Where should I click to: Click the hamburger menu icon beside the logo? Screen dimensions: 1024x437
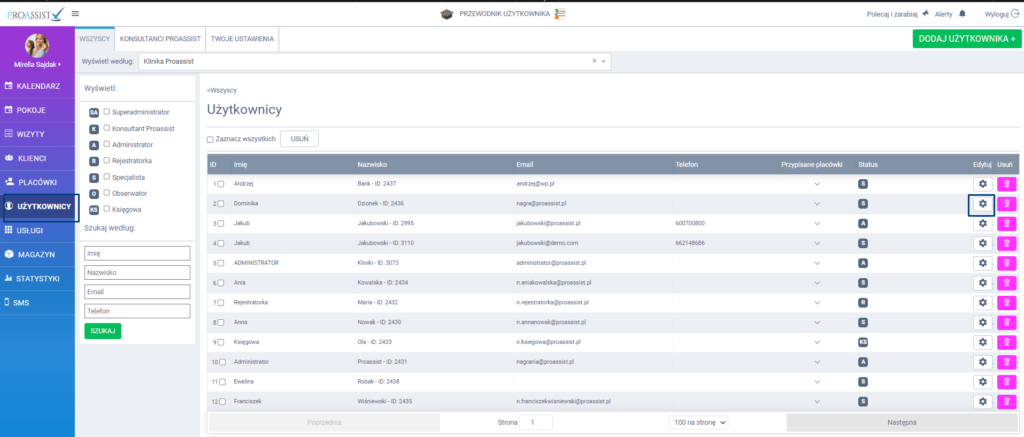76,14
